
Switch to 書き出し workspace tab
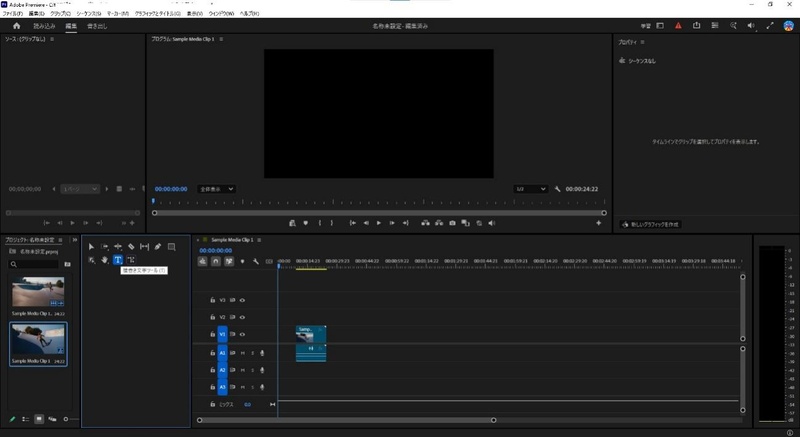97,26
